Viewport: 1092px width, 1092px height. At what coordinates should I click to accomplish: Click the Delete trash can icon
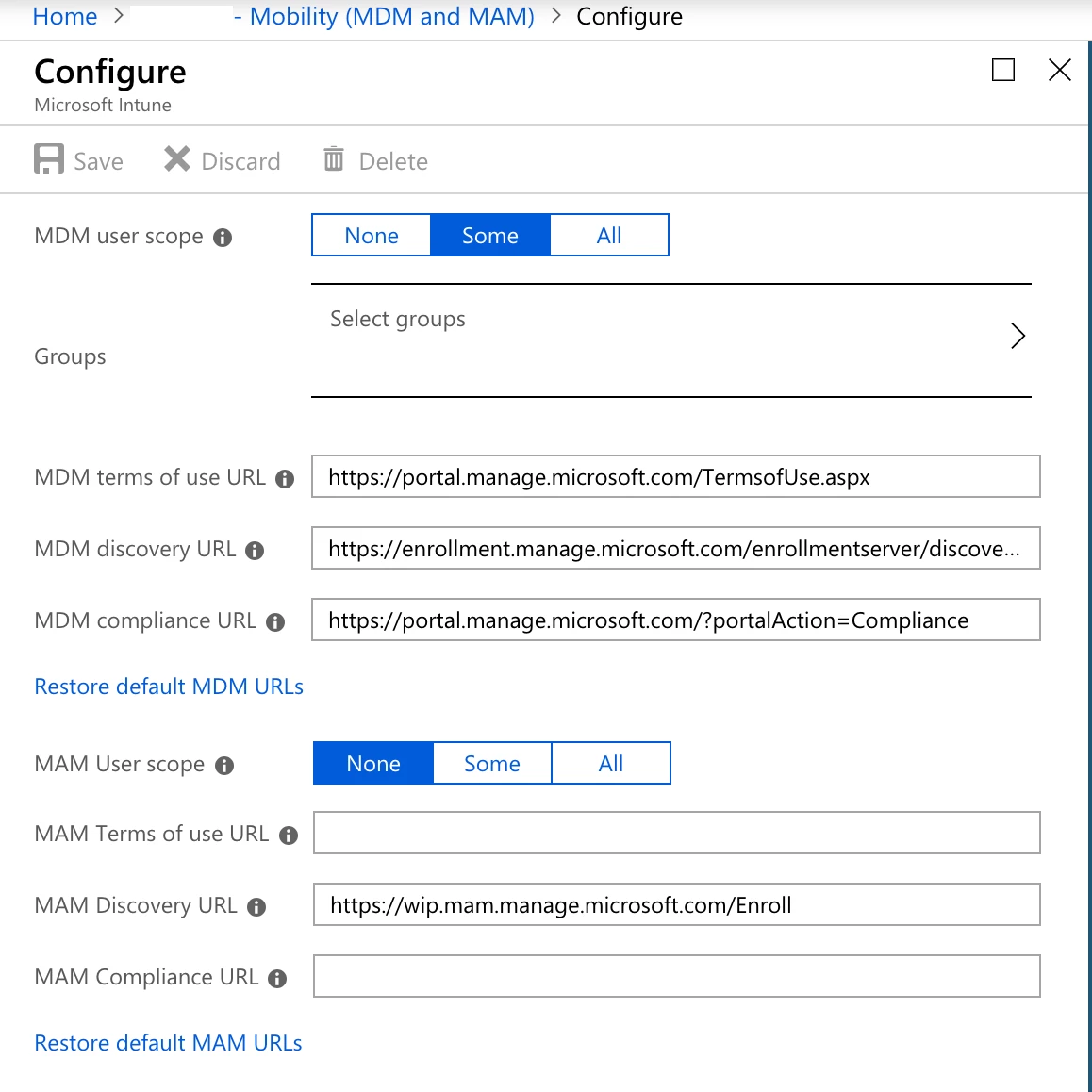[334, 158]
